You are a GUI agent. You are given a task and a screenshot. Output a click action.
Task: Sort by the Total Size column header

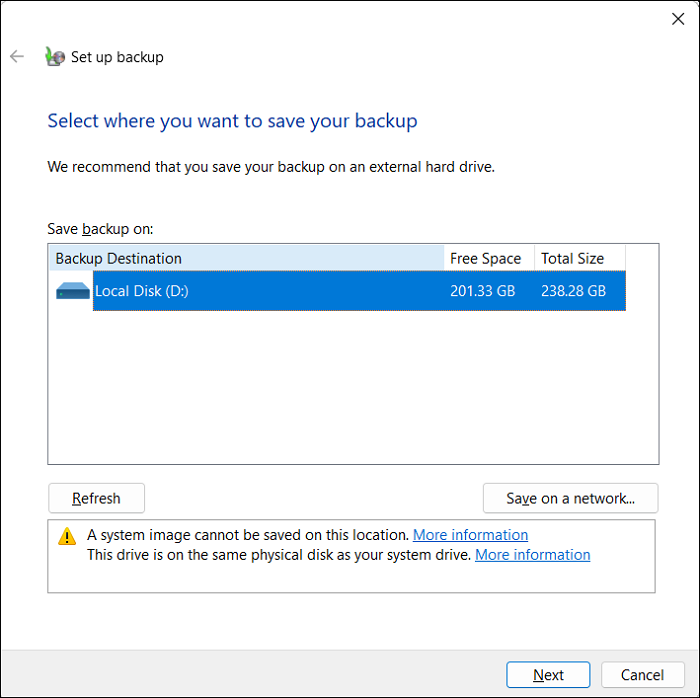[x=579, y=258]
